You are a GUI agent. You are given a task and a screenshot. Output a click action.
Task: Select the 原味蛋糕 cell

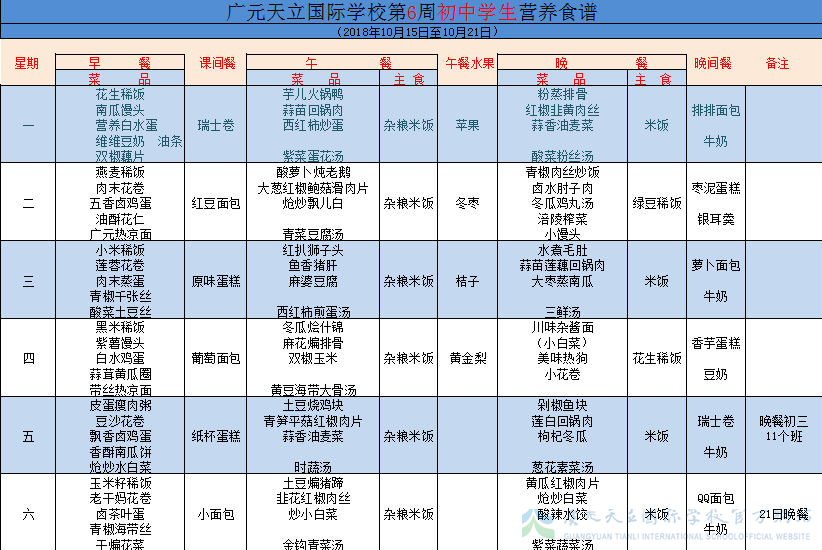coord(217,281)
